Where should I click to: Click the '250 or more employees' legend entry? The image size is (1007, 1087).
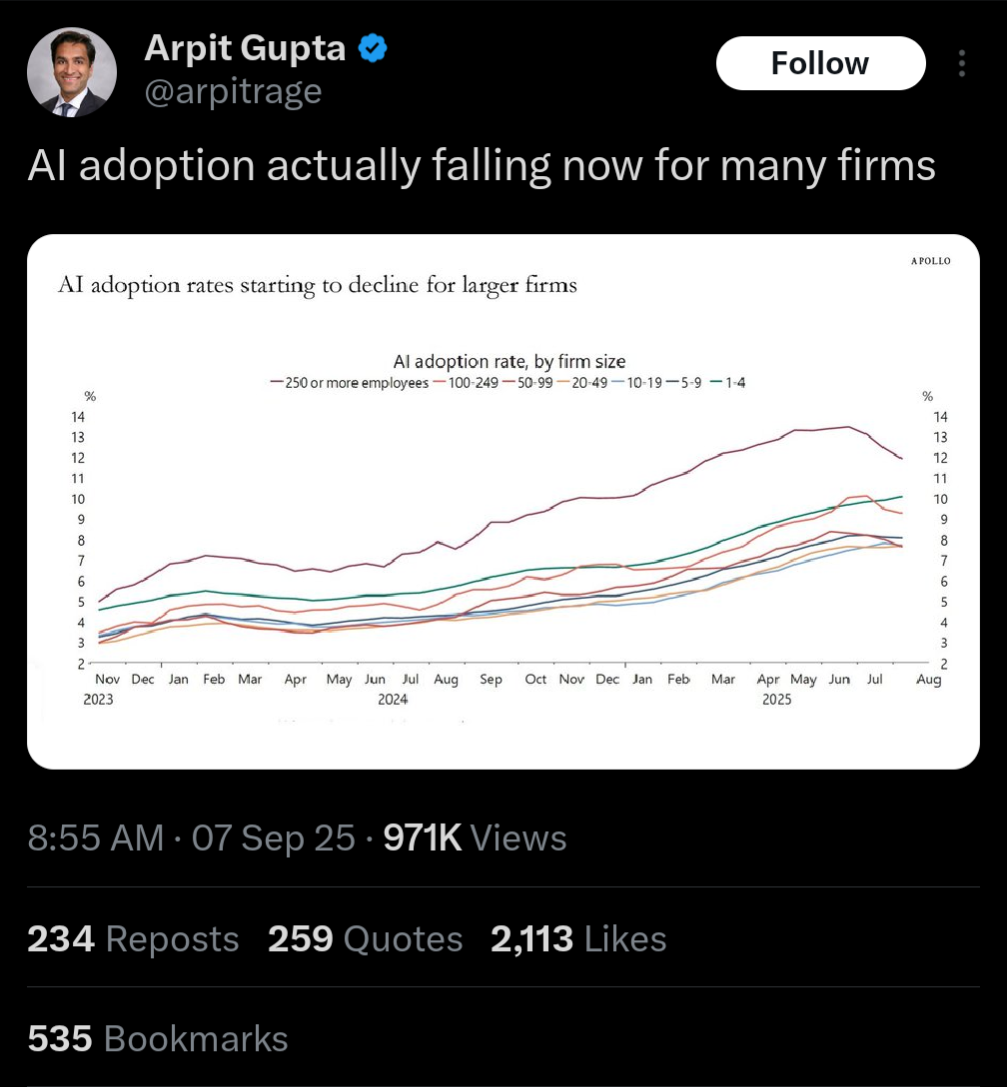[350, 383]
